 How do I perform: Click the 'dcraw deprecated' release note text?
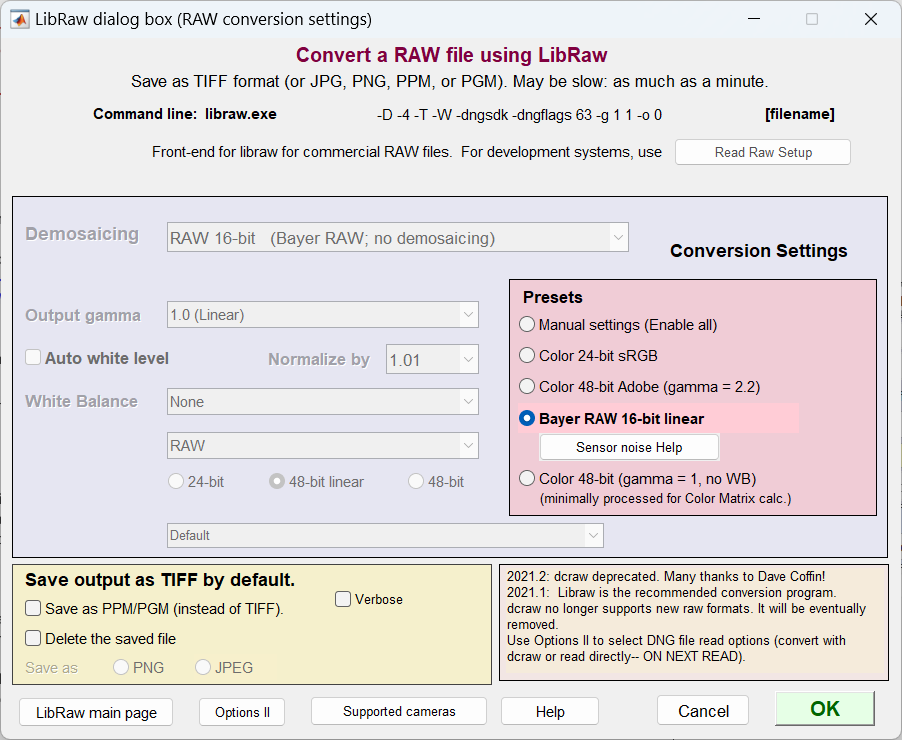pos(666,576)
